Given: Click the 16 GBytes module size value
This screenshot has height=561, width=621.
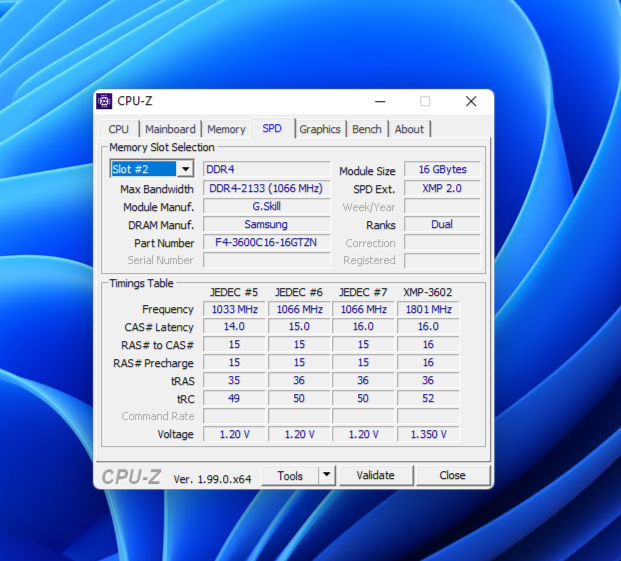Looking at the screenshot, I should pyautogui.click(x=442, y=169).
